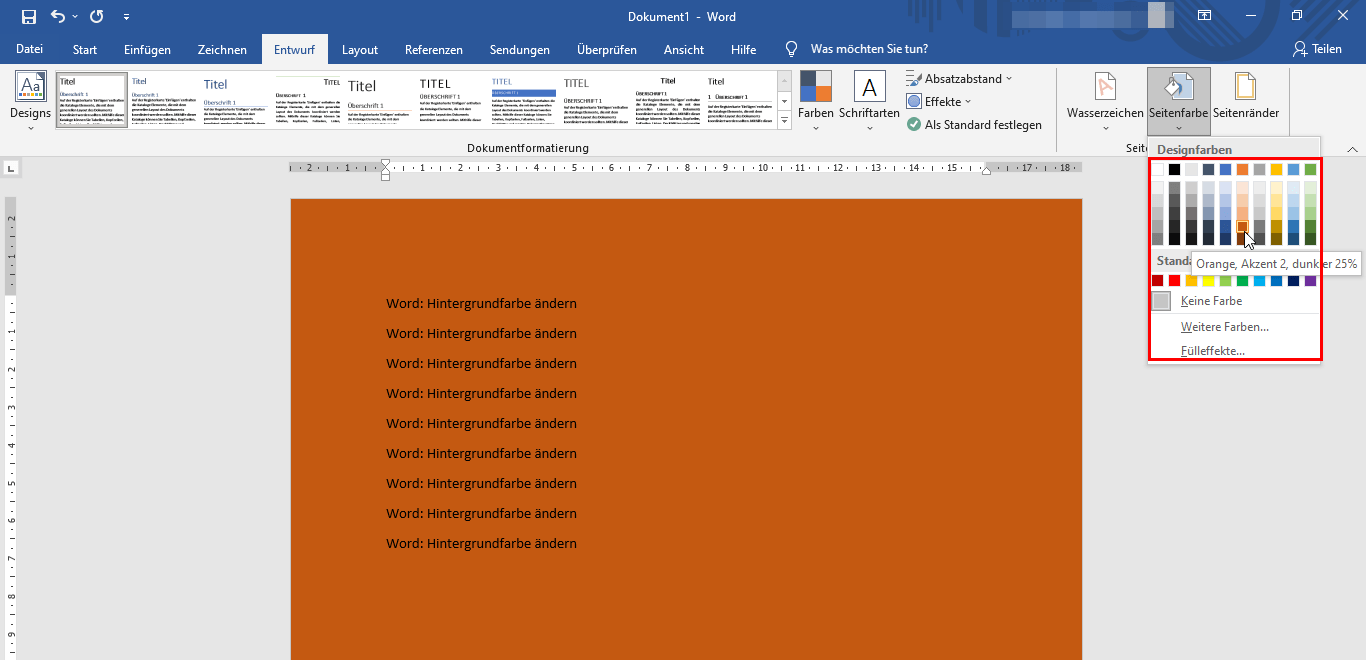Select the currently highlighted first style set thumbnail
The width and height of the screenshot is (1366, 660).
92,99
